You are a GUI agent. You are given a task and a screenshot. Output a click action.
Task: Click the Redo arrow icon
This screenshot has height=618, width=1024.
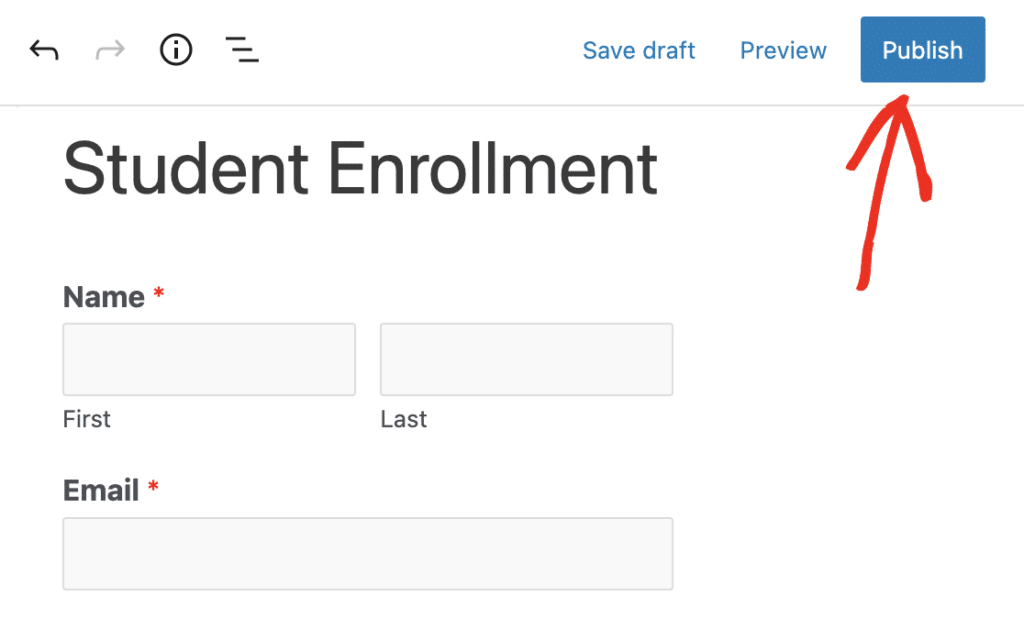tap(109, 49)
